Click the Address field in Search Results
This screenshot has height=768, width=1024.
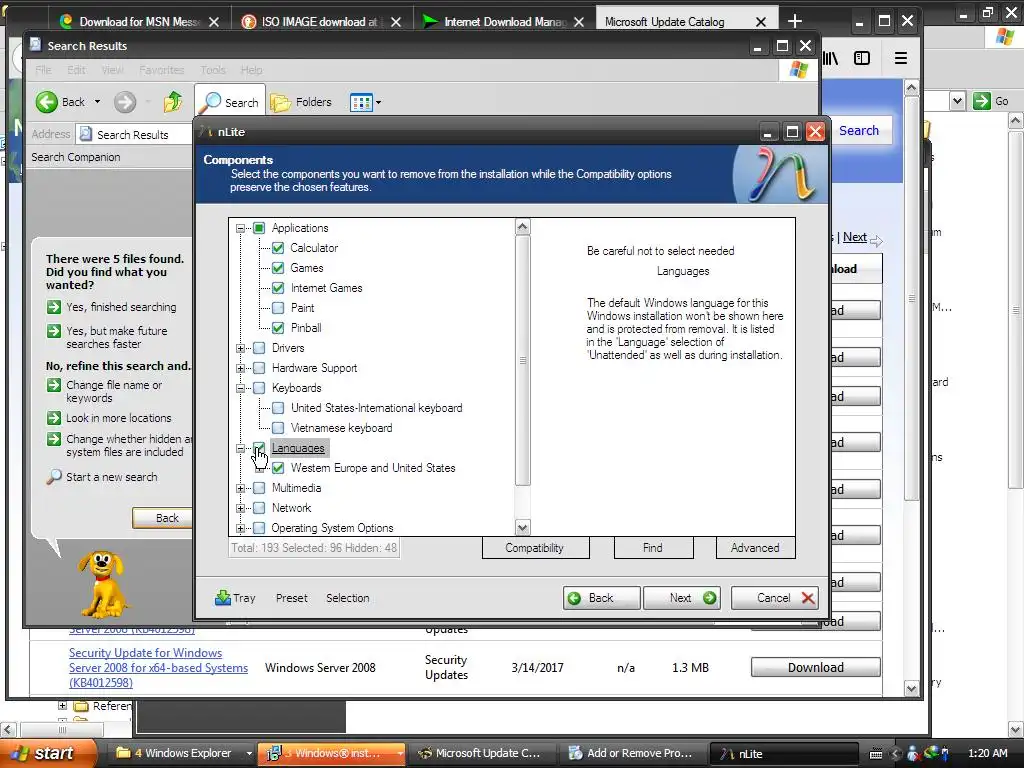(x=134, y=135)
